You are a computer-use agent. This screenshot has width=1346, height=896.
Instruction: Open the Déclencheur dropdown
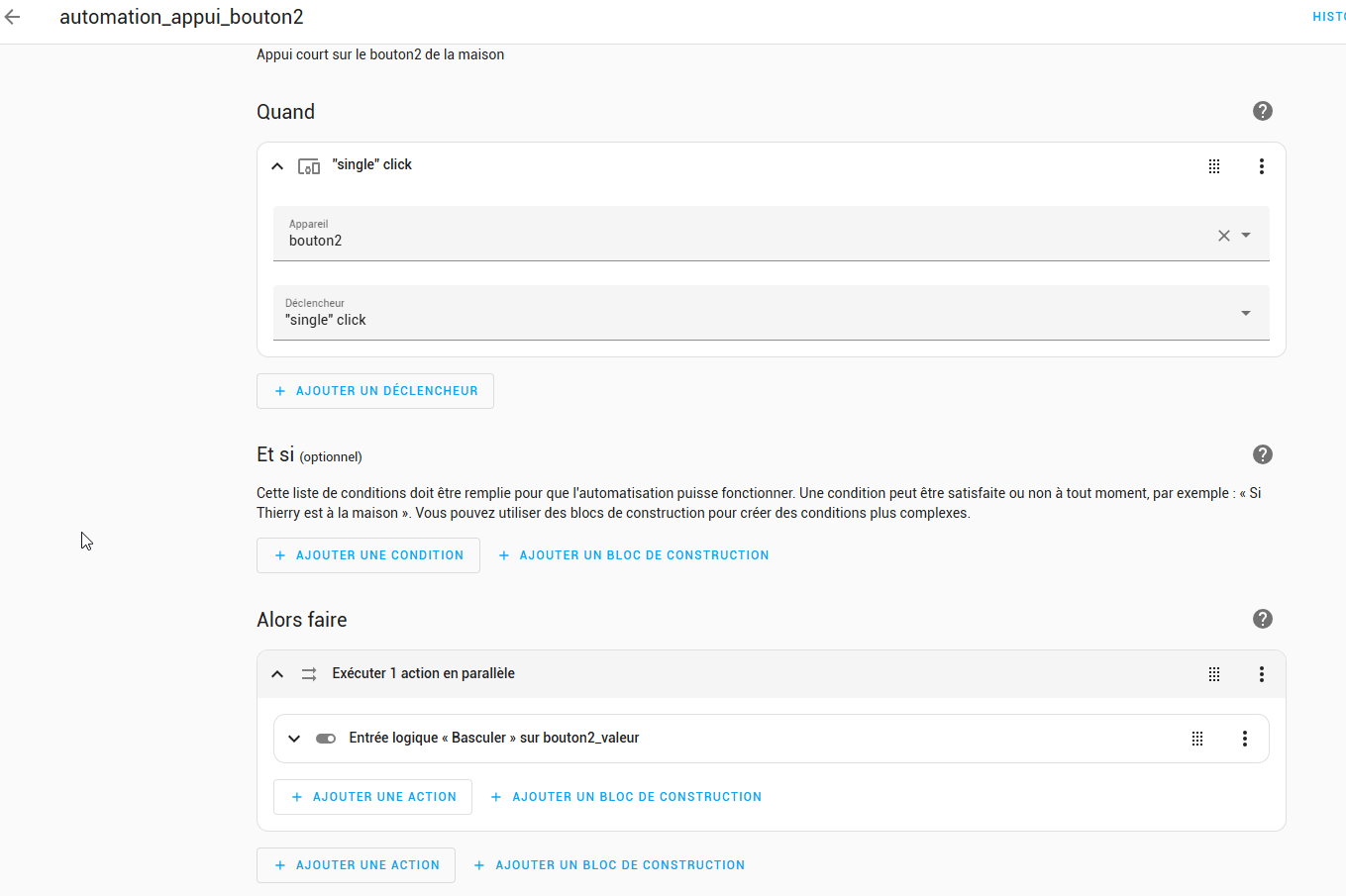772,313
